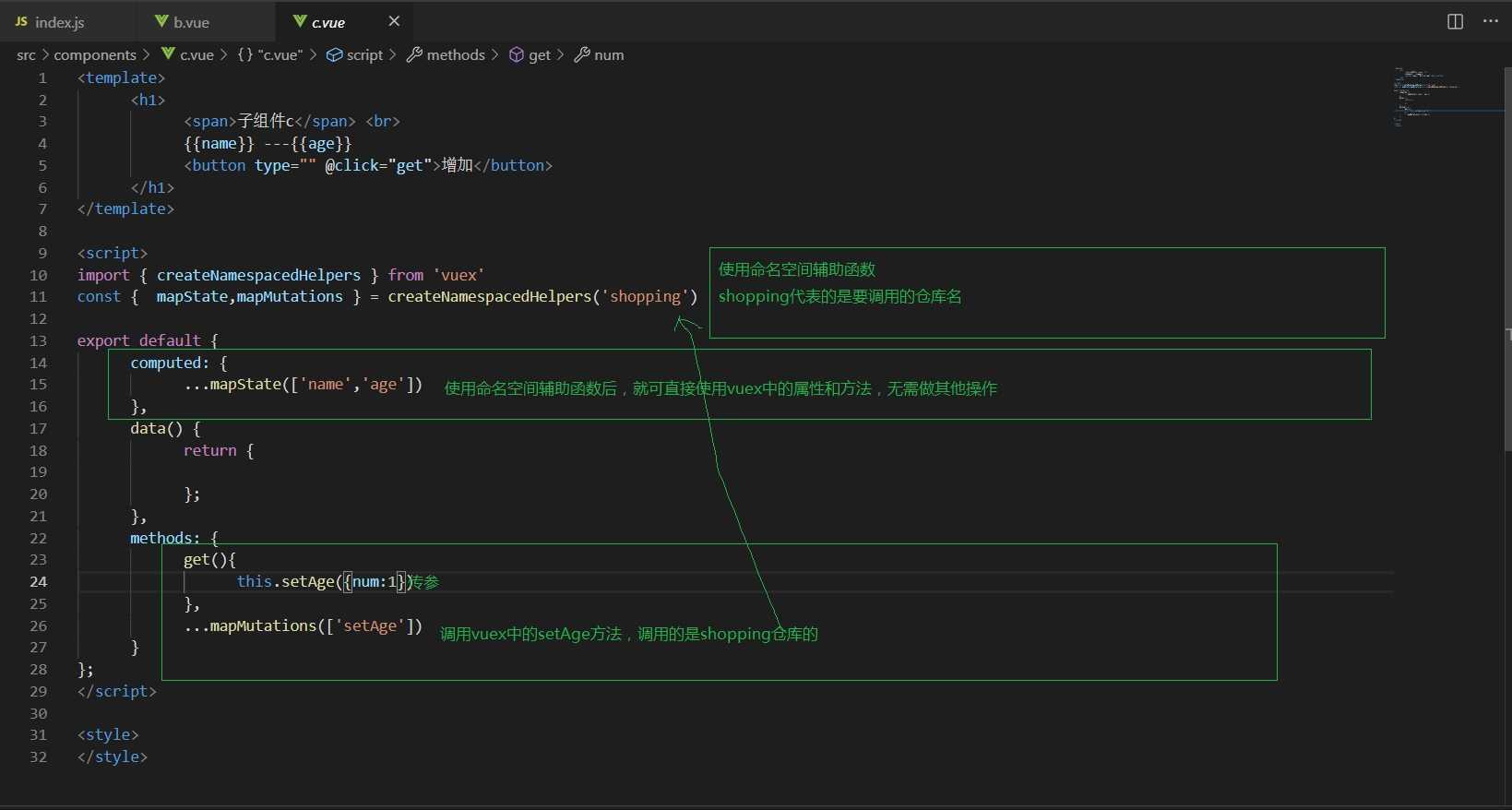Click @click="get" attribute on button
Image resolution: width=1512 pixels, height=810 pixels.
[378, 165]
